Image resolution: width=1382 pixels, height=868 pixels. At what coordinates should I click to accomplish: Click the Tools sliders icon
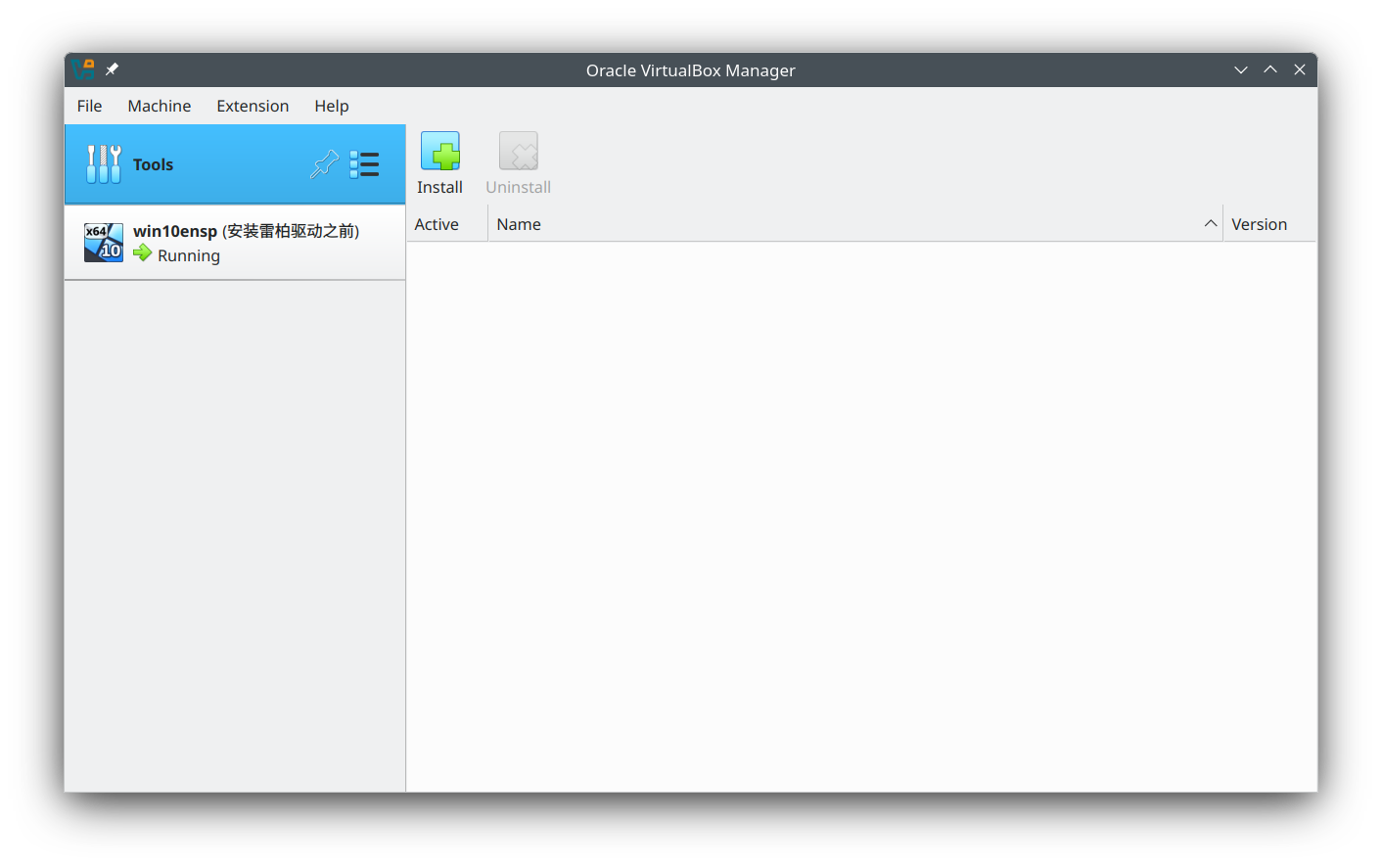(x=103, y=163)
